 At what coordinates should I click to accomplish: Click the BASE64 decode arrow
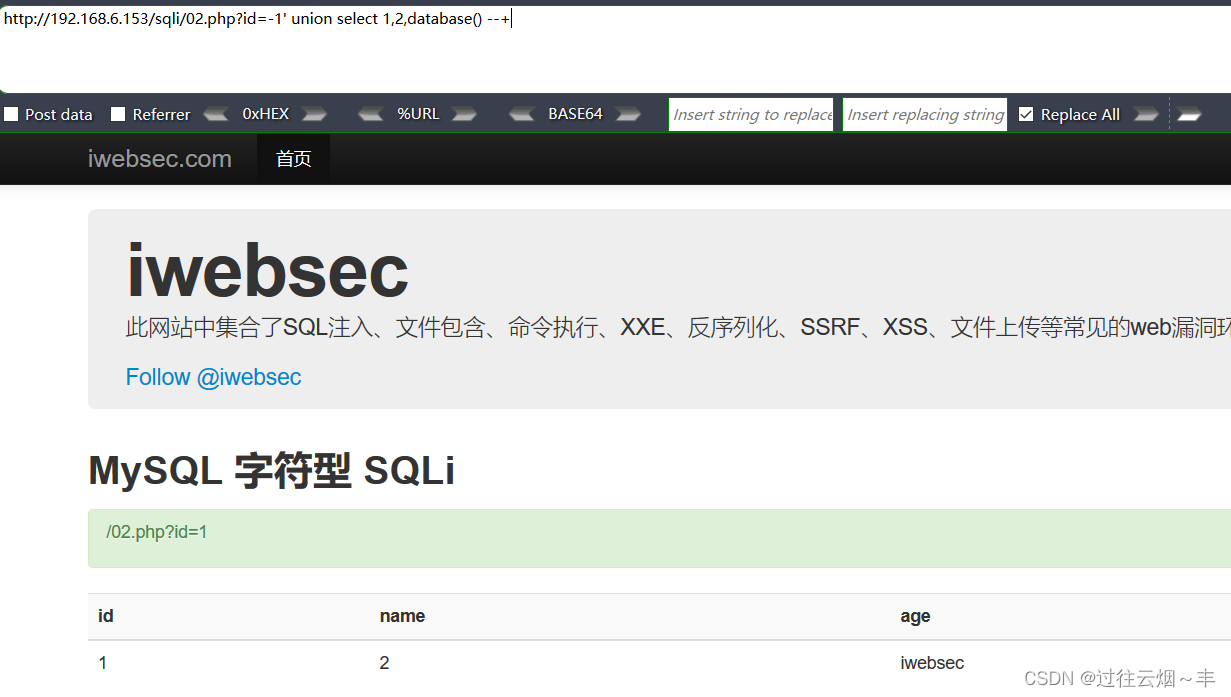tap(522, 114)
